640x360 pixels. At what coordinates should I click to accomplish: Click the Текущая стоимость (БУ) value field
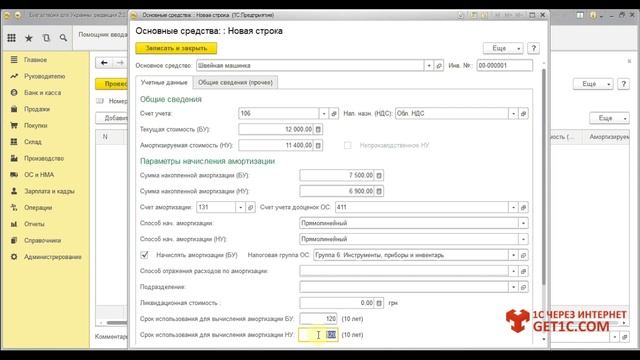click(x=276, y=129)
